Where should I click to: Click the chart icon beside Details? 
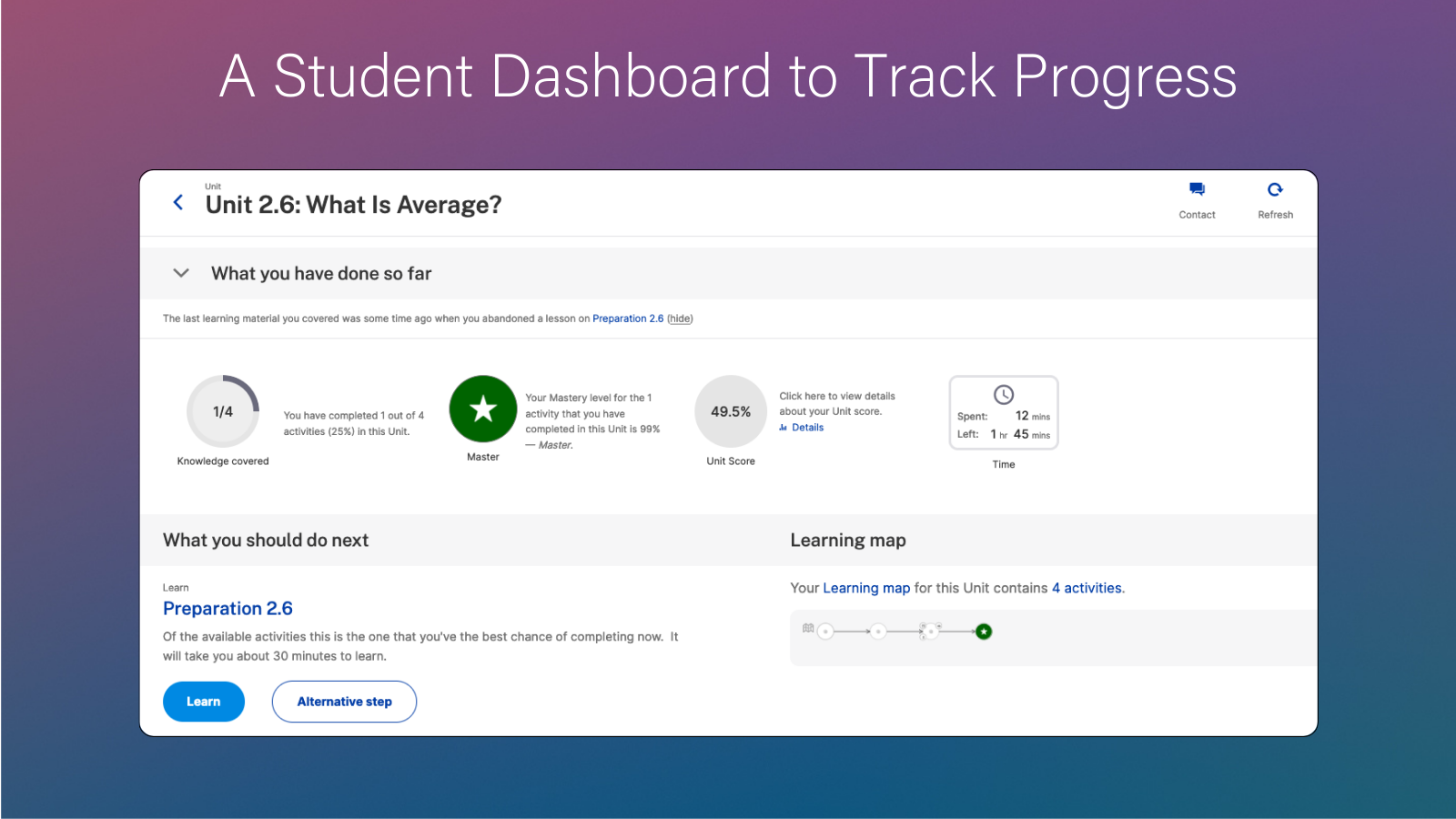point(784,427)
